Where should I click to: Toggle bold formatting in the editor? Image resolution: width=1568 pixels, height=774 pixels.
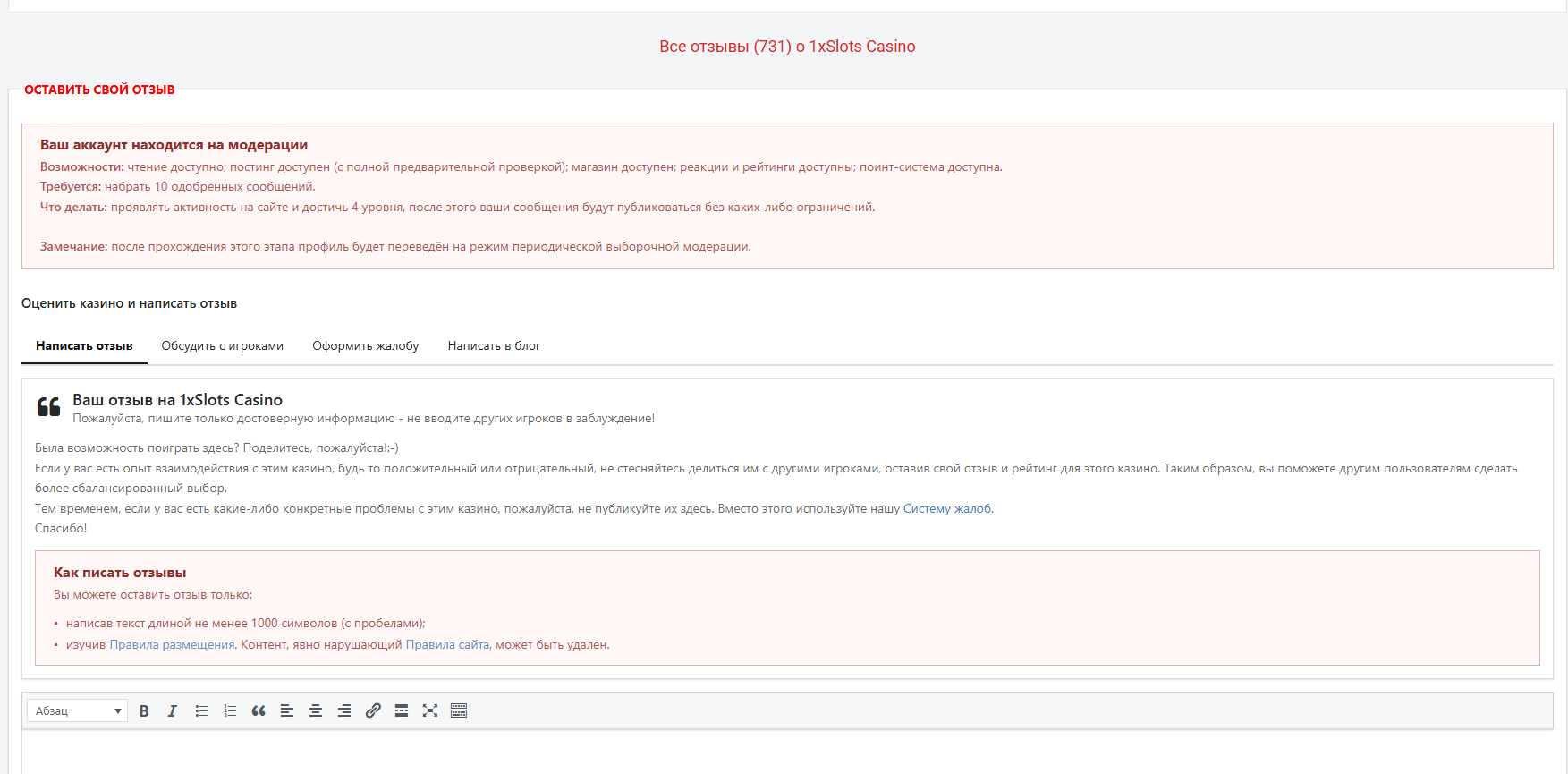(144, 710)
